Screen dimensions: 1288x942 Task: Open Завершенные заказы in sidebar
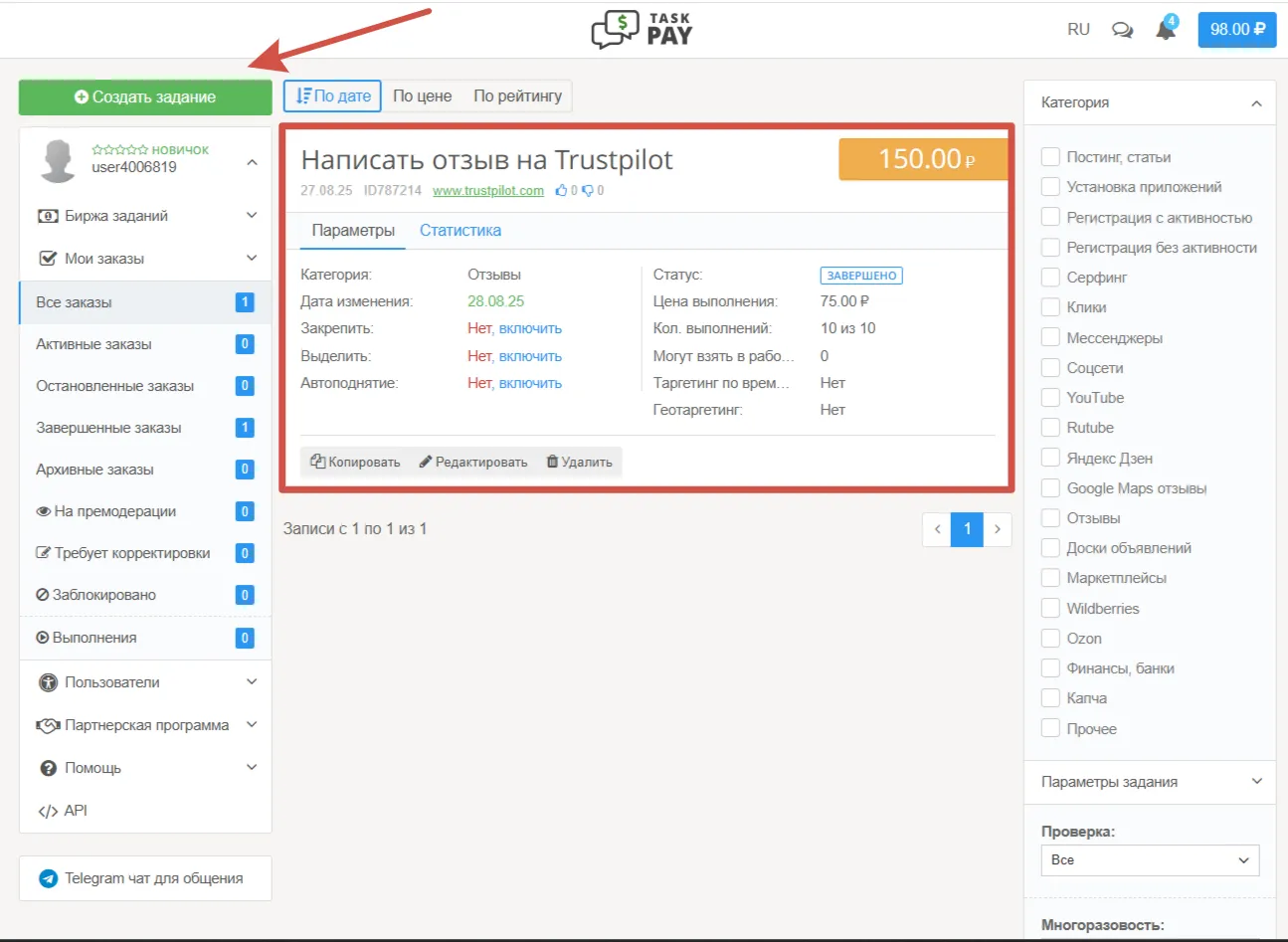pos(145,428)
